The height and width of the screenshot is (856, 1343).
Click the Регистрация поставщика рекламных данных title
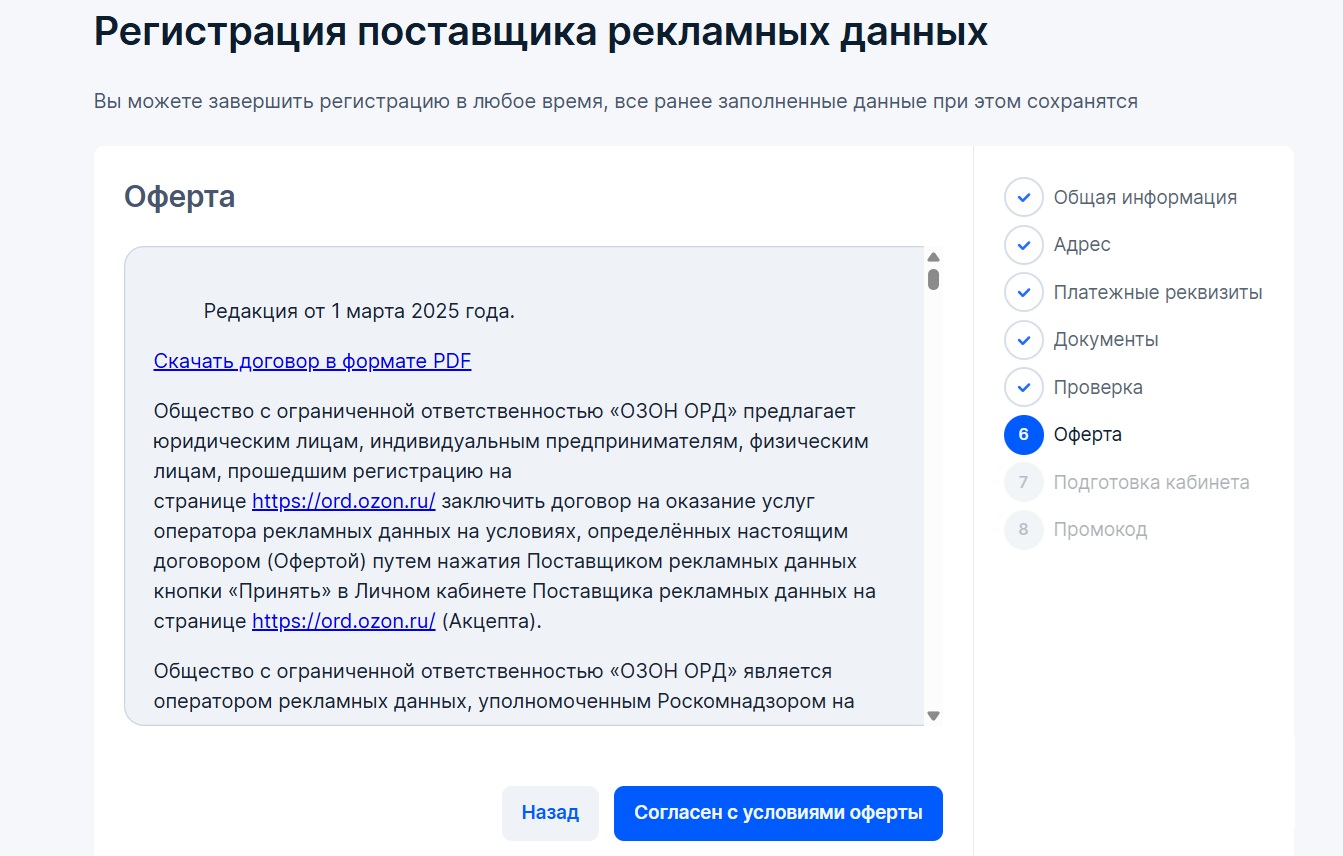coord(541,32)
